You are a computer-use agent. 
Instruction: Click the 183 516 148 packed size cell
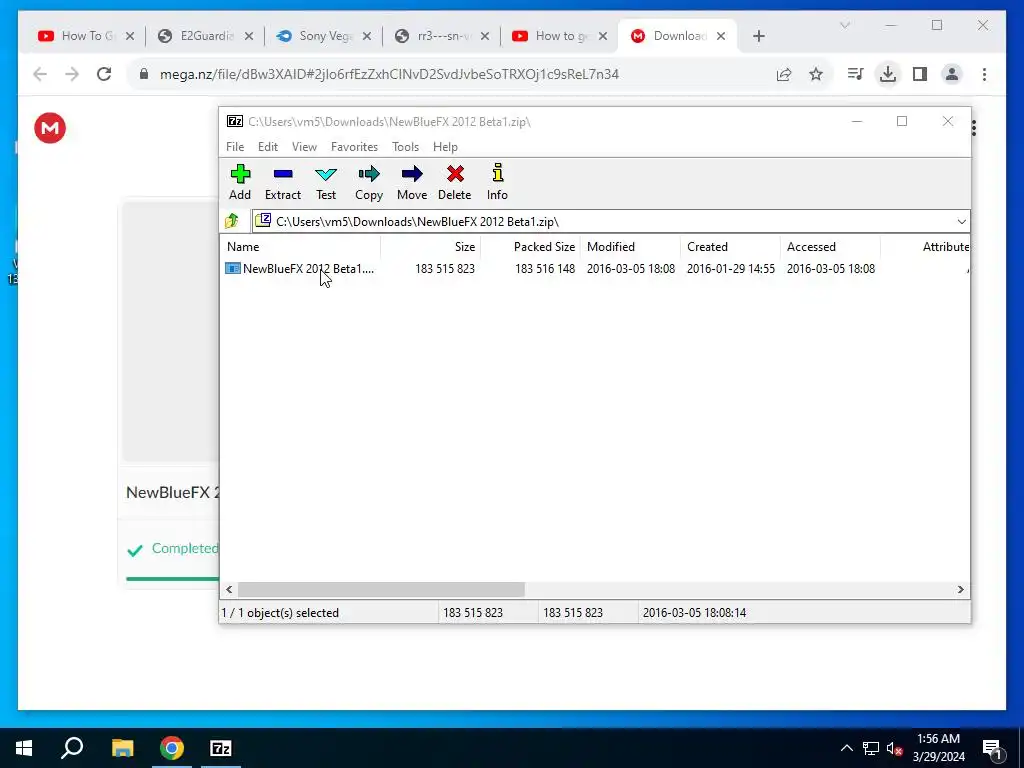545,268
